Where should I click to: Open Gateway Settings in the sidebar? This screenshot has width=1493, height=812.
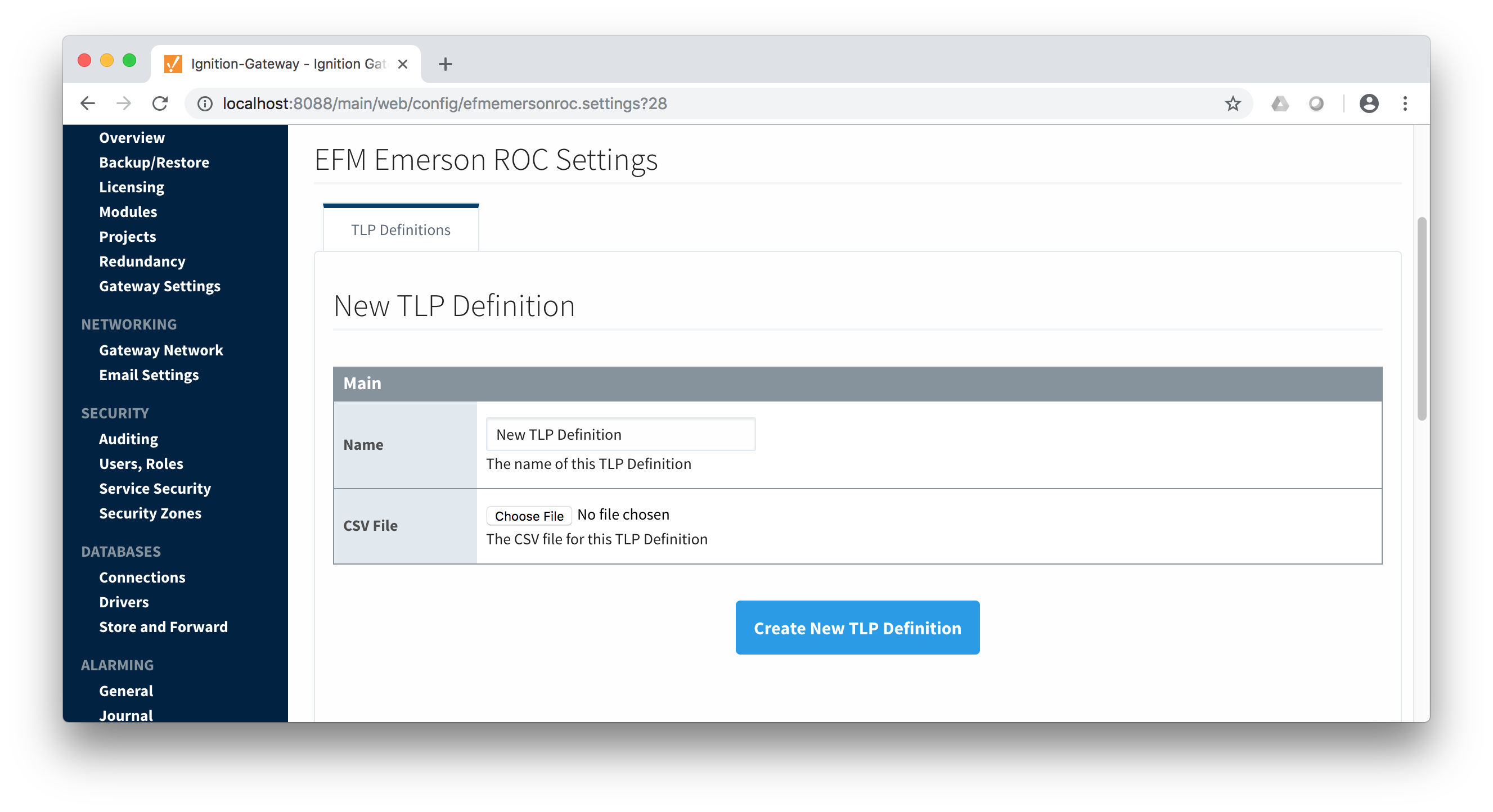pyautogui.click(x=159, y=286)
